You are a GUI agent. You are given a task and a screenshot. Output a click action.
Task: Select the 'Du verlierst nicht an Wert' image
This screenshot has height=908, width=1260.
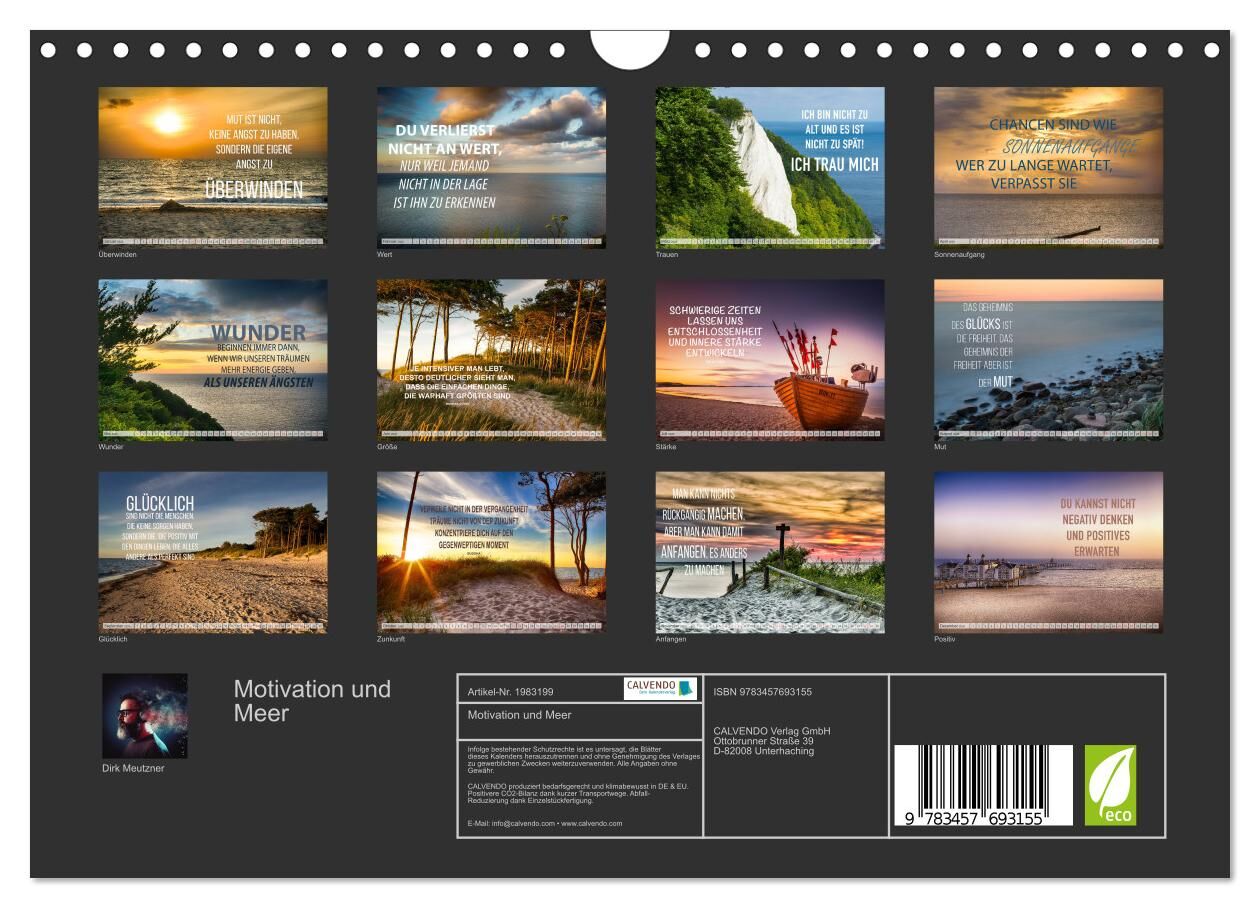(x=491, y=167)
